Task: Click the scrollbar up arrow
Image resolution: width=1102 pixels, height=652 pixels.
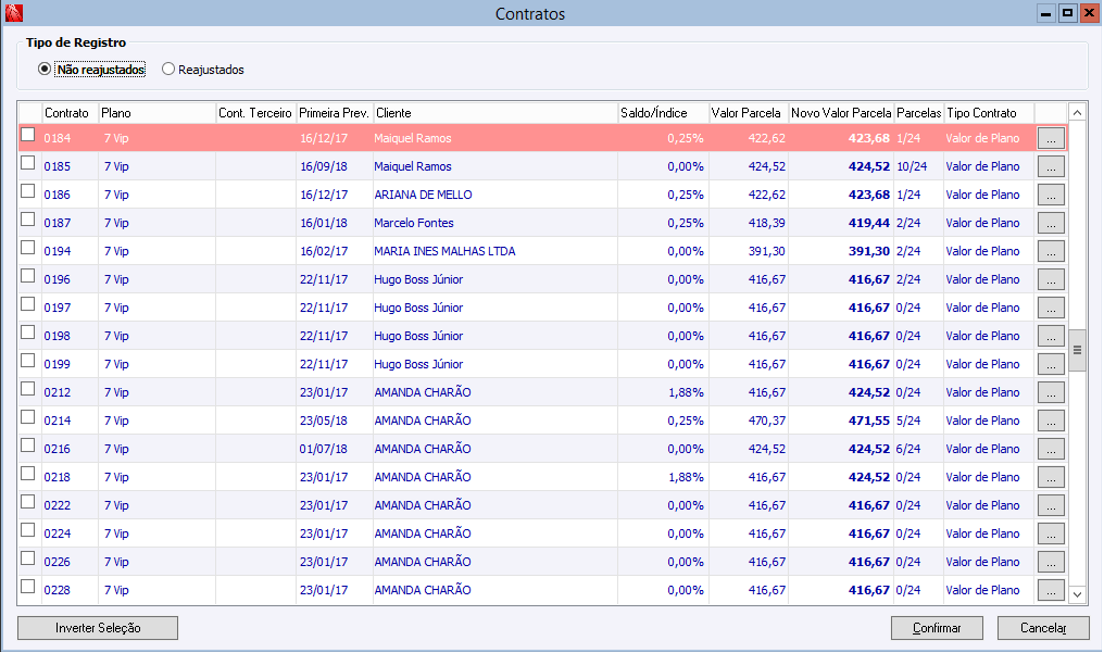Action: coord(1077,112)
